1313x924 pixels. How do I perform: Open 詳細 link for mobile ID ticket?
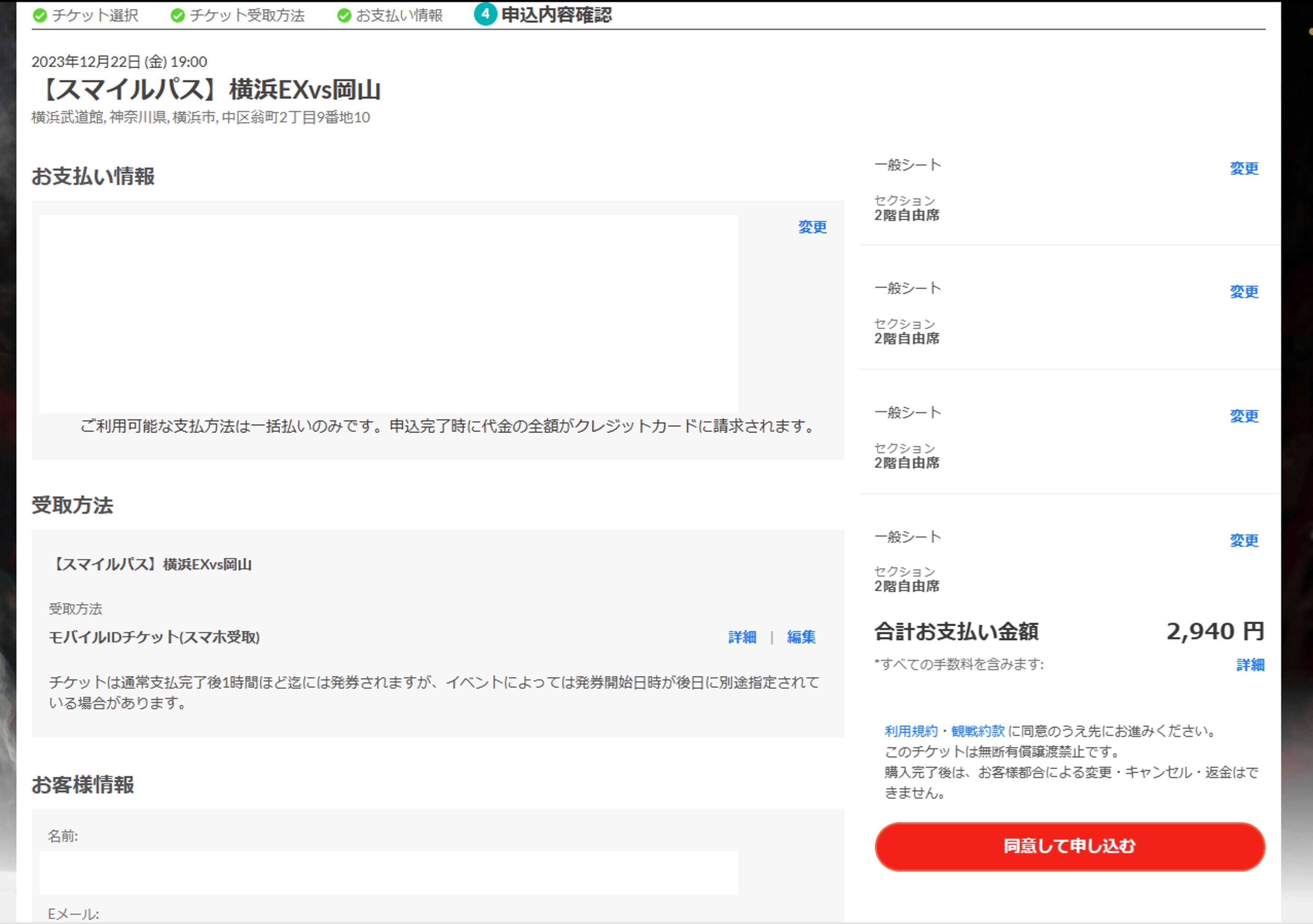click(x=742, y=637)
